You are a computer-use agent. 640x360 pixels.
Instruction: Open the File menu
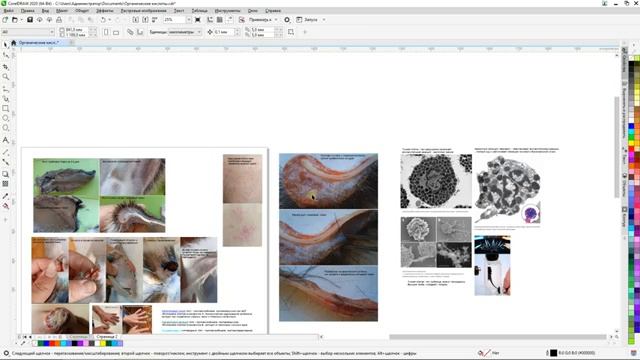point(9,11)
